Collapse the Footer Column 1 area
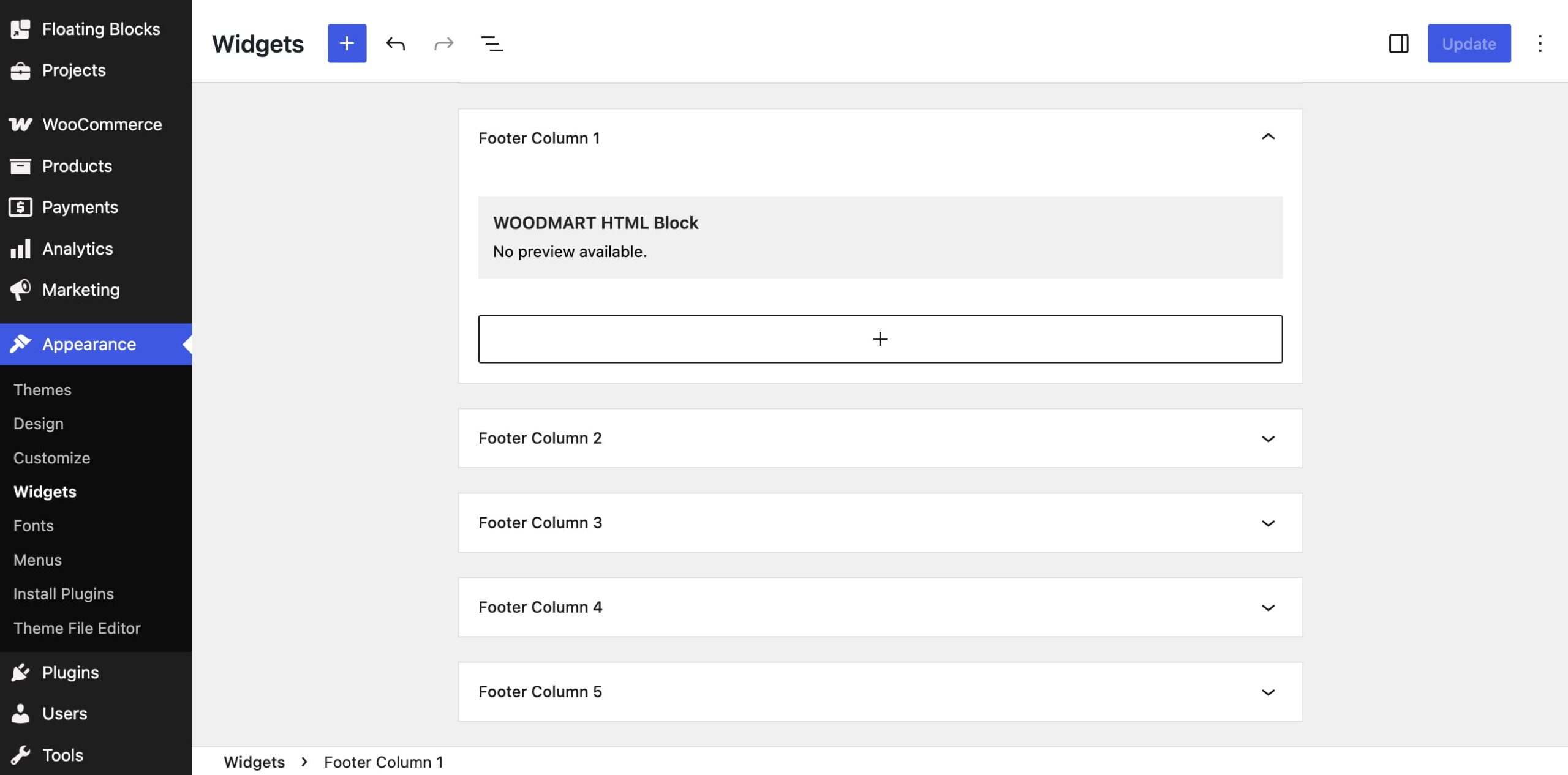The height and width of the screenshot is (775, 1568). 1268,137
